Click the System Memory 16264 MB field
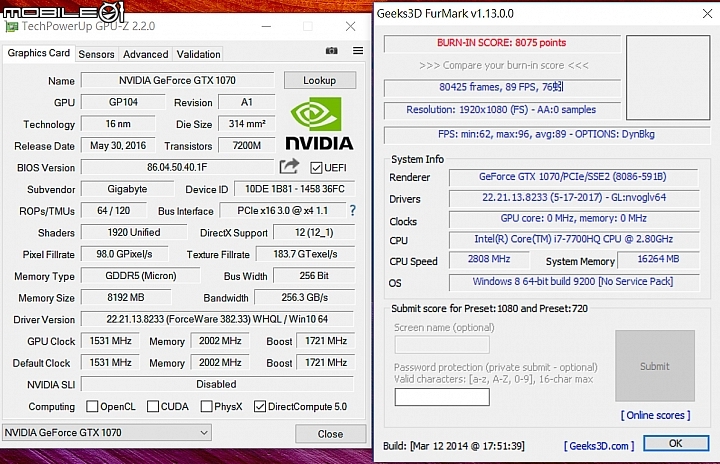Screen dimensions: 720x464 658,259
